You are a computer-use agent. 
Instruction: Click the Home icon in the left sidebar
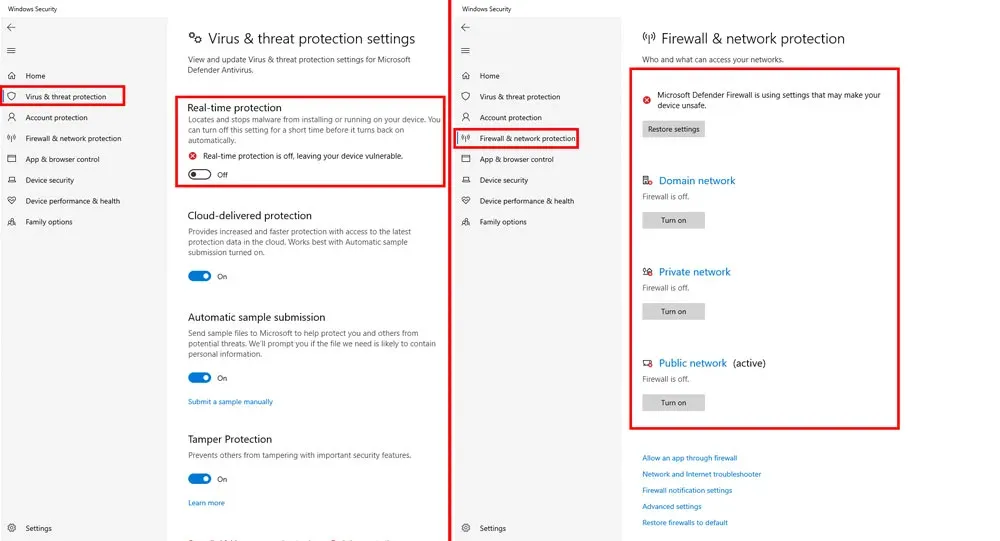click(x=11, y=75)
